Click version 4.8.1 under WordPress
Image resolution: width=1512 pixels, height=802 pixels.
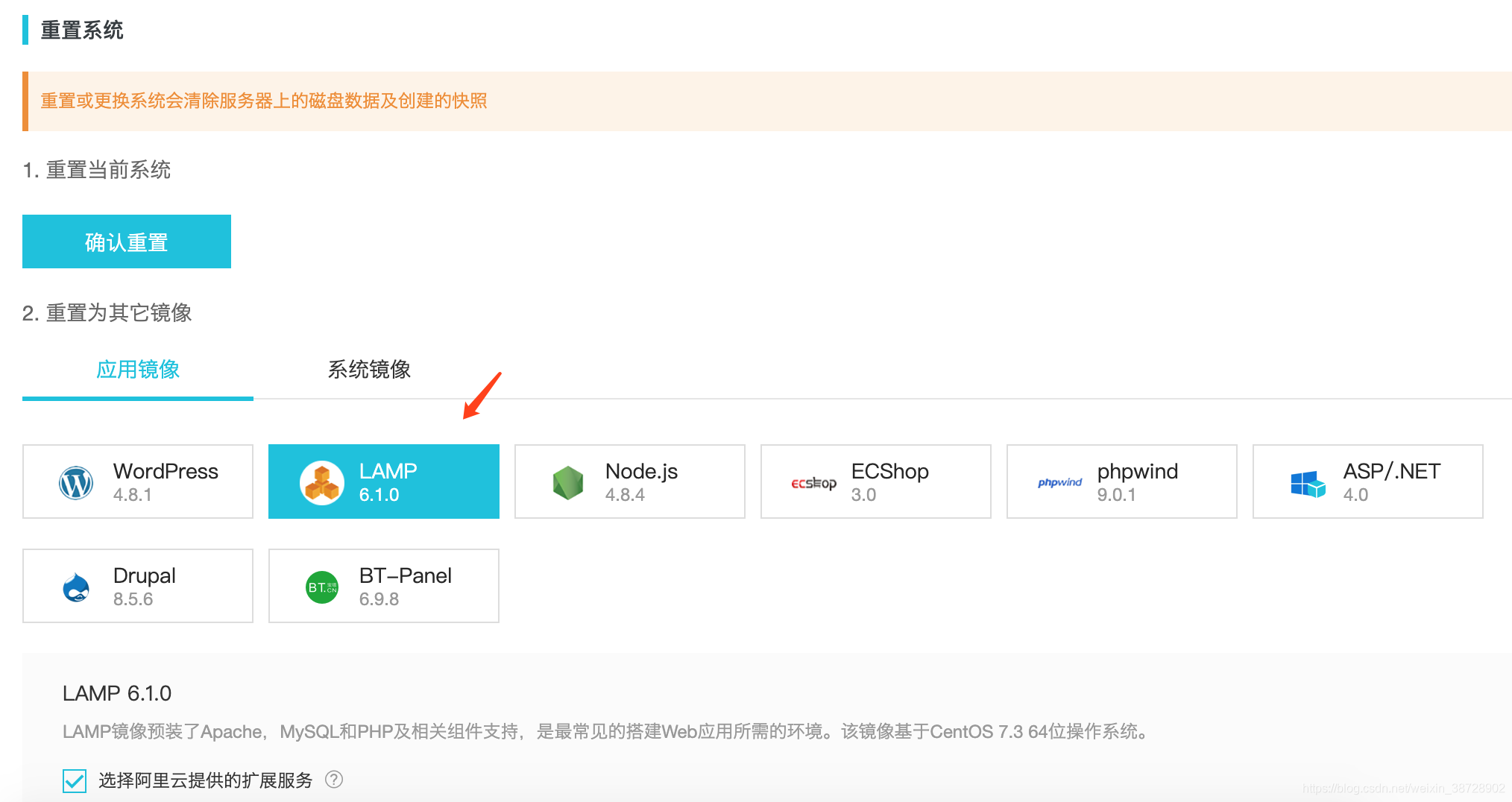(x=132, y=495)
